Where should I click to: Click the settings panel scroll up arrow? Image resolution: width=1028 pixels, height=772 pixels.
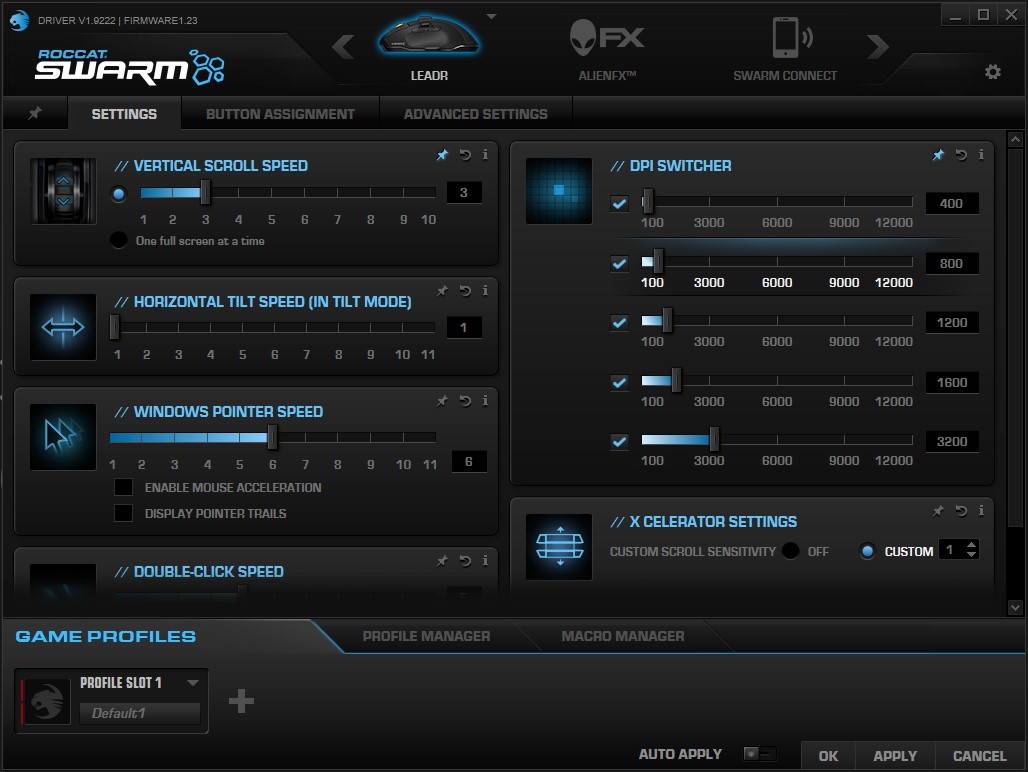1015,140
